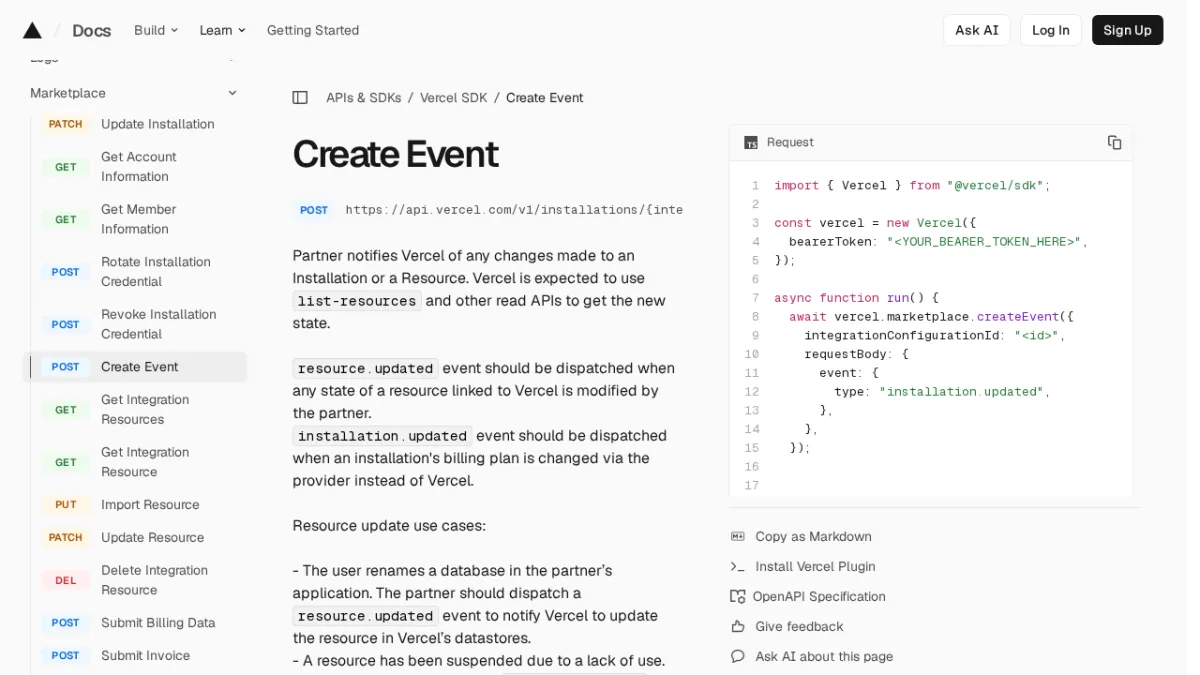Click the Marketplace section label

(x=68, y=93)
